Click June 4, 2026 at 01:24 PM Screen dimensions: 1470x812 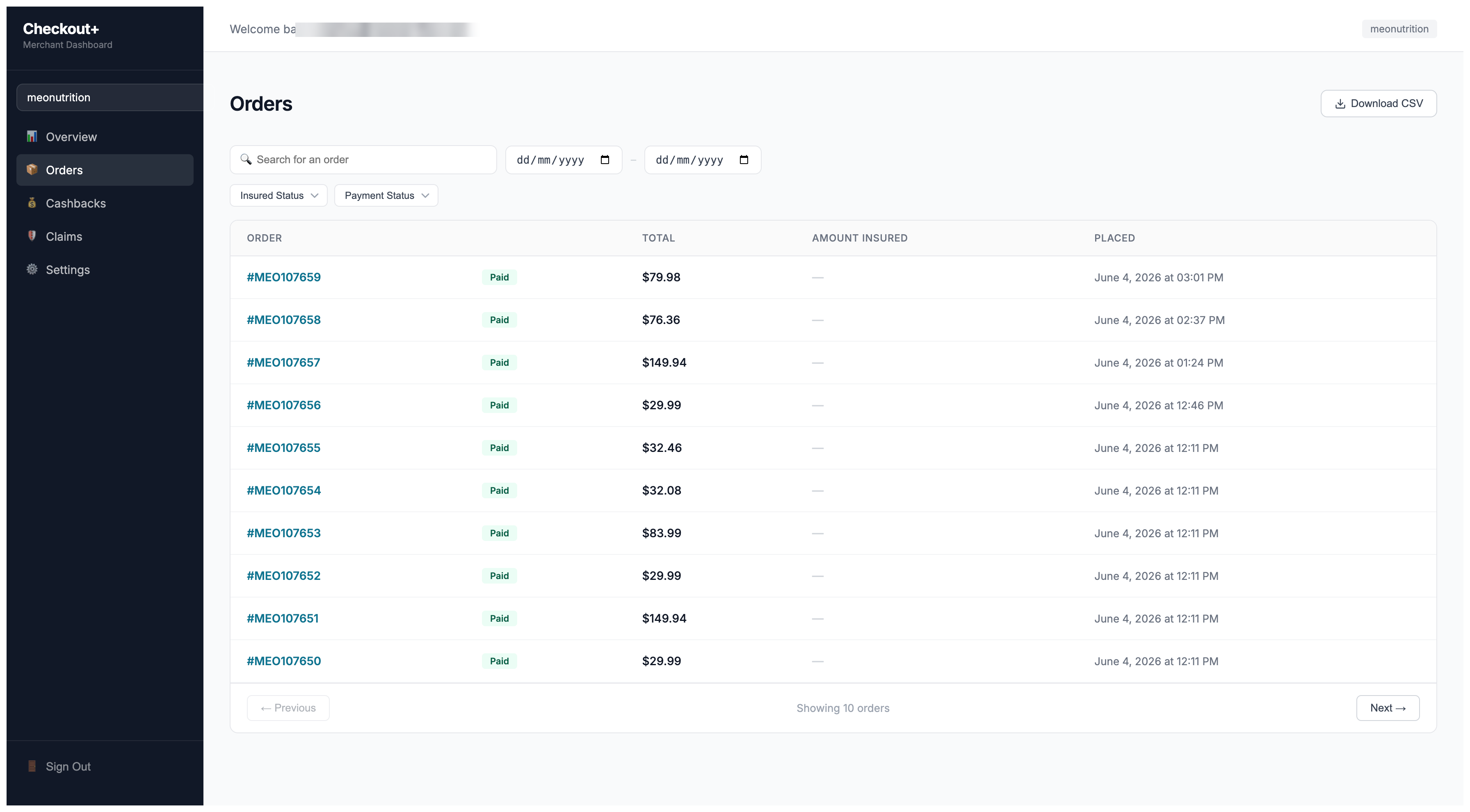[x=1158, y=363]
